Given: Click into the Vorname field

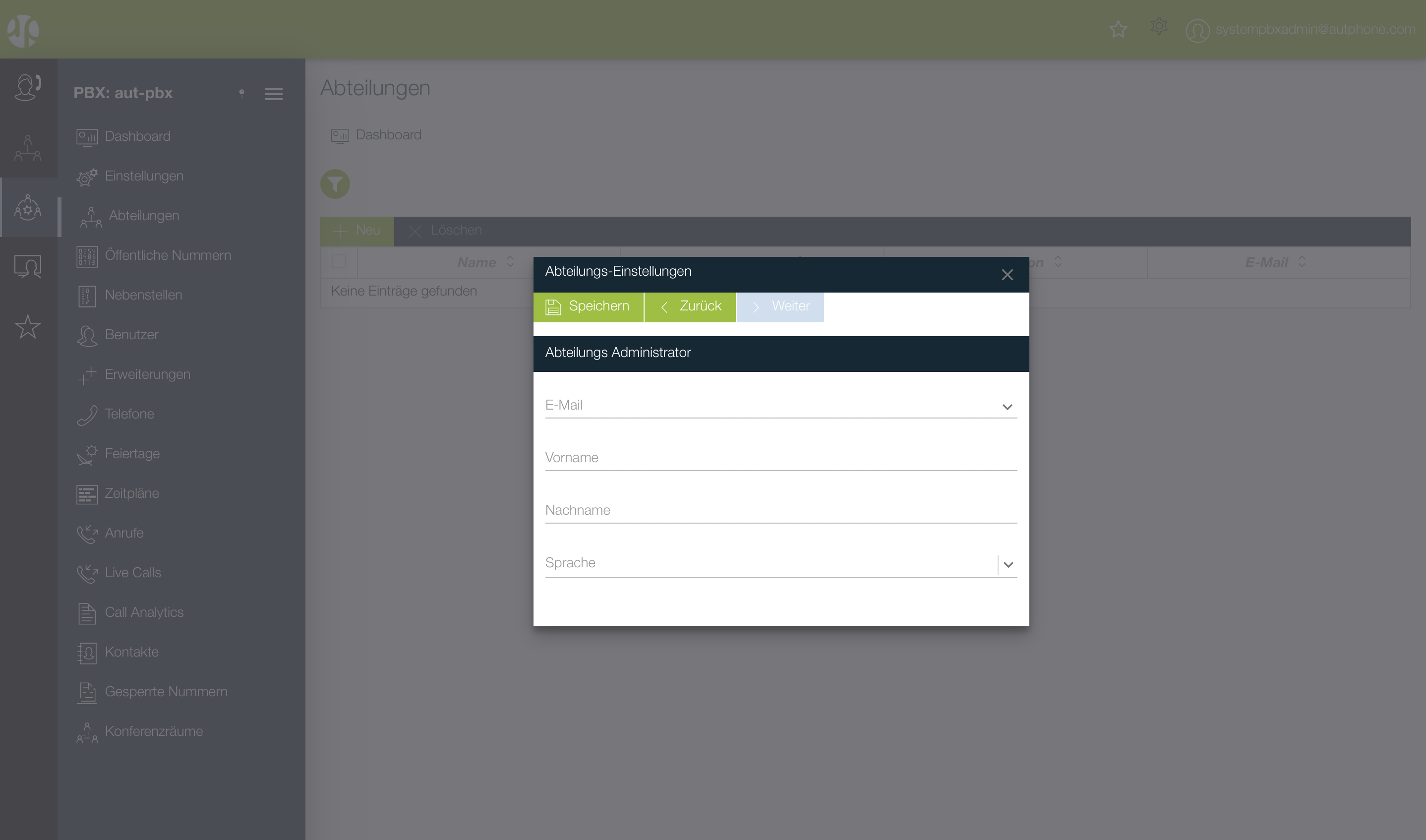Looking at the screenshot, I should tap(780, 457).
